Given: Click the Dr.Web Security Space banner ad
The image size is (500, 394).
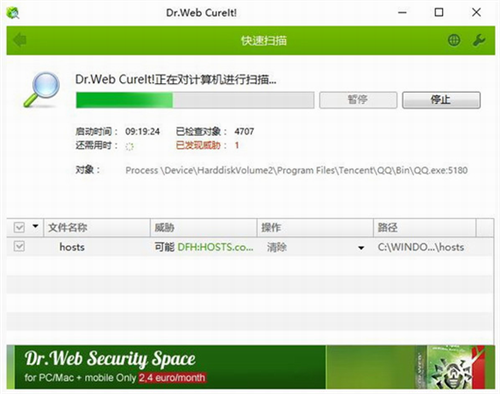Looking at the screenshot, I should click(x=251, y=367).
